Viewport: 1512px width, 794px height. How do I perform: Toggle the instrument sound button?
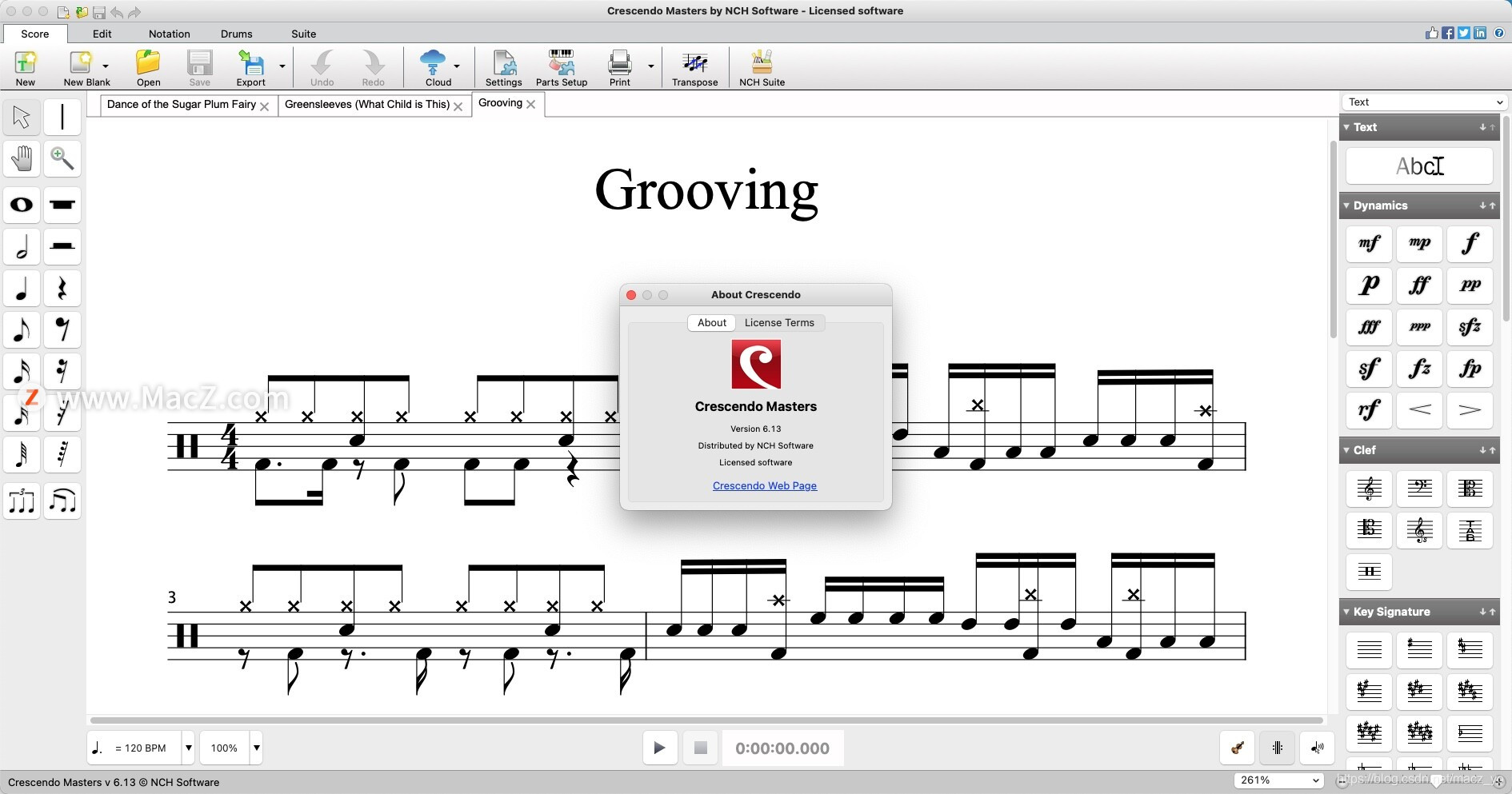[1237, 748]
